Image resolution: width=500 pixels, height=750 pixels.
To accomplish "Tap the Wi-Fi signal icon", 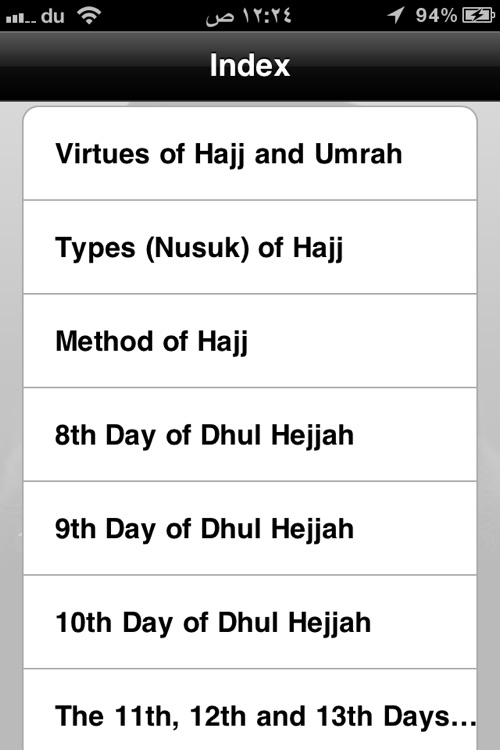I will click(89, 15).
